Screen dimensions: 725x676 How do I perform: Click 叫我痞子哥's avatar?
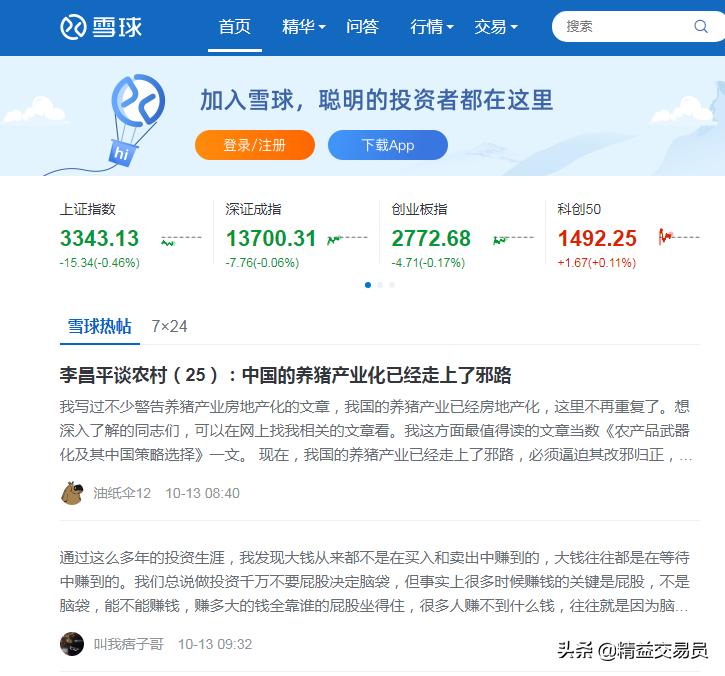pos(72,644)
